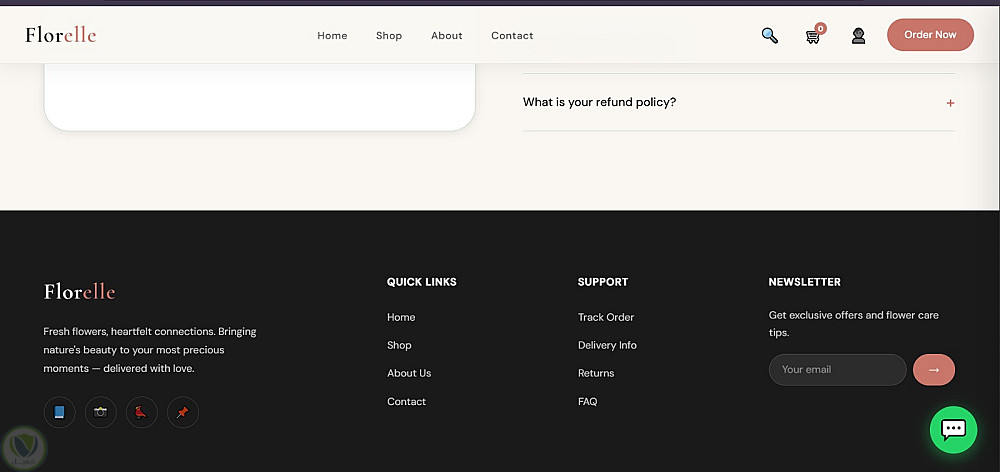Viewport: 1000px width, 472px height.
Task: Open the green chat bubble widget
Action: click(x=953, y=429)
